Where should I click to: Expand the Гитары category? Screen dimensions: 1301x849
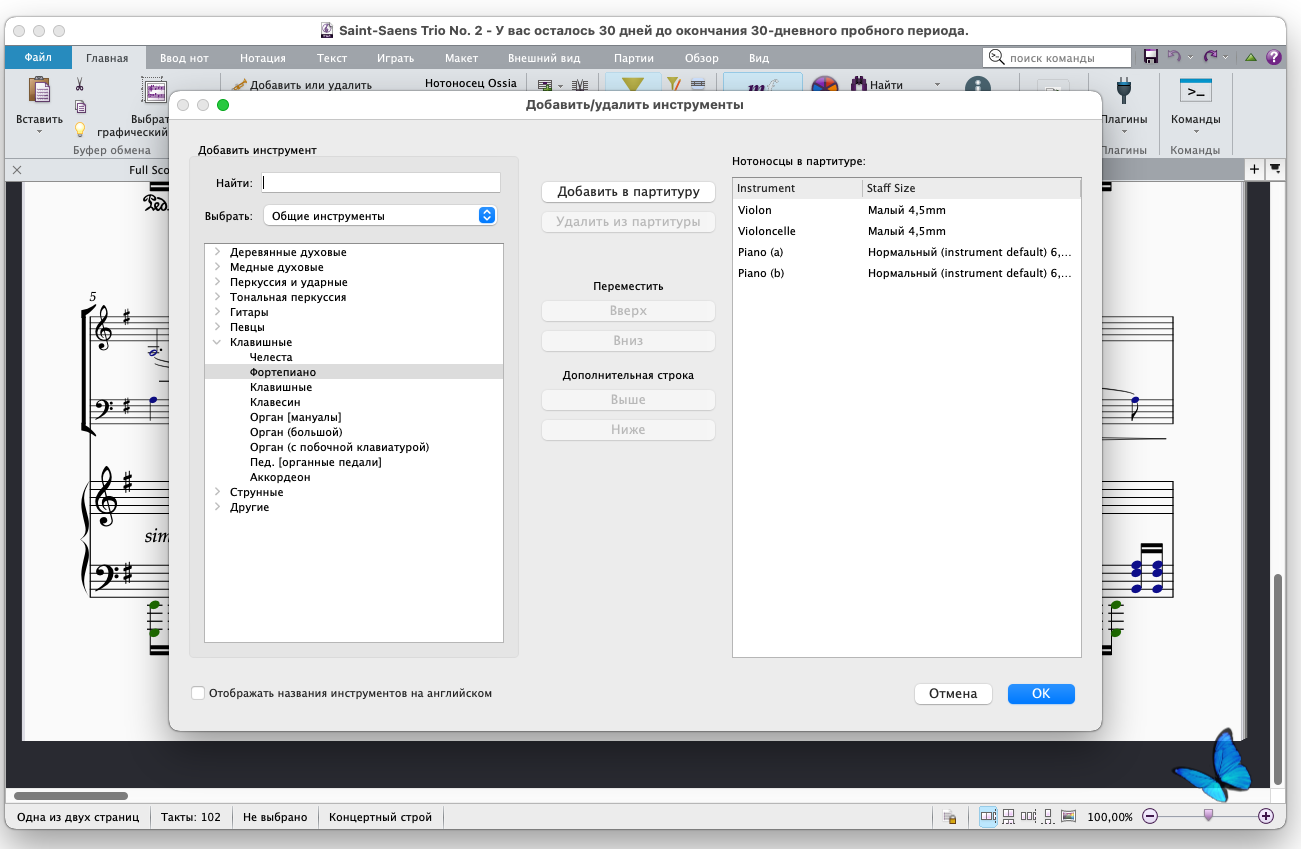[x=216, y=312]
